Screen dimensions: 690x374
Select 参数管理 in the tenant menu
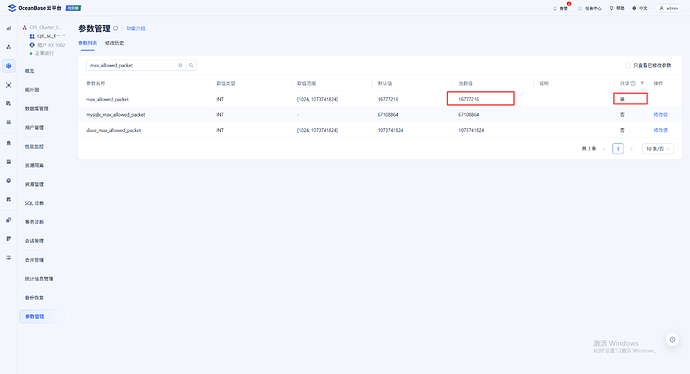[x=34, y=316]
